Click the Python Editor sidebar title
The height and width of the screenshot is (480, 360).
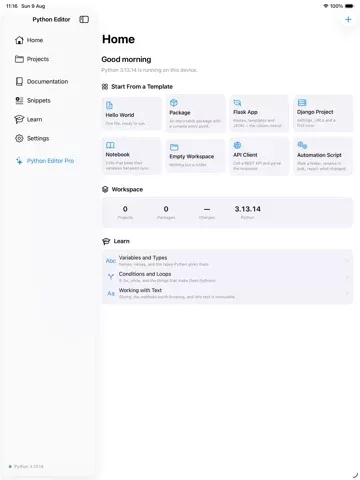51,19
